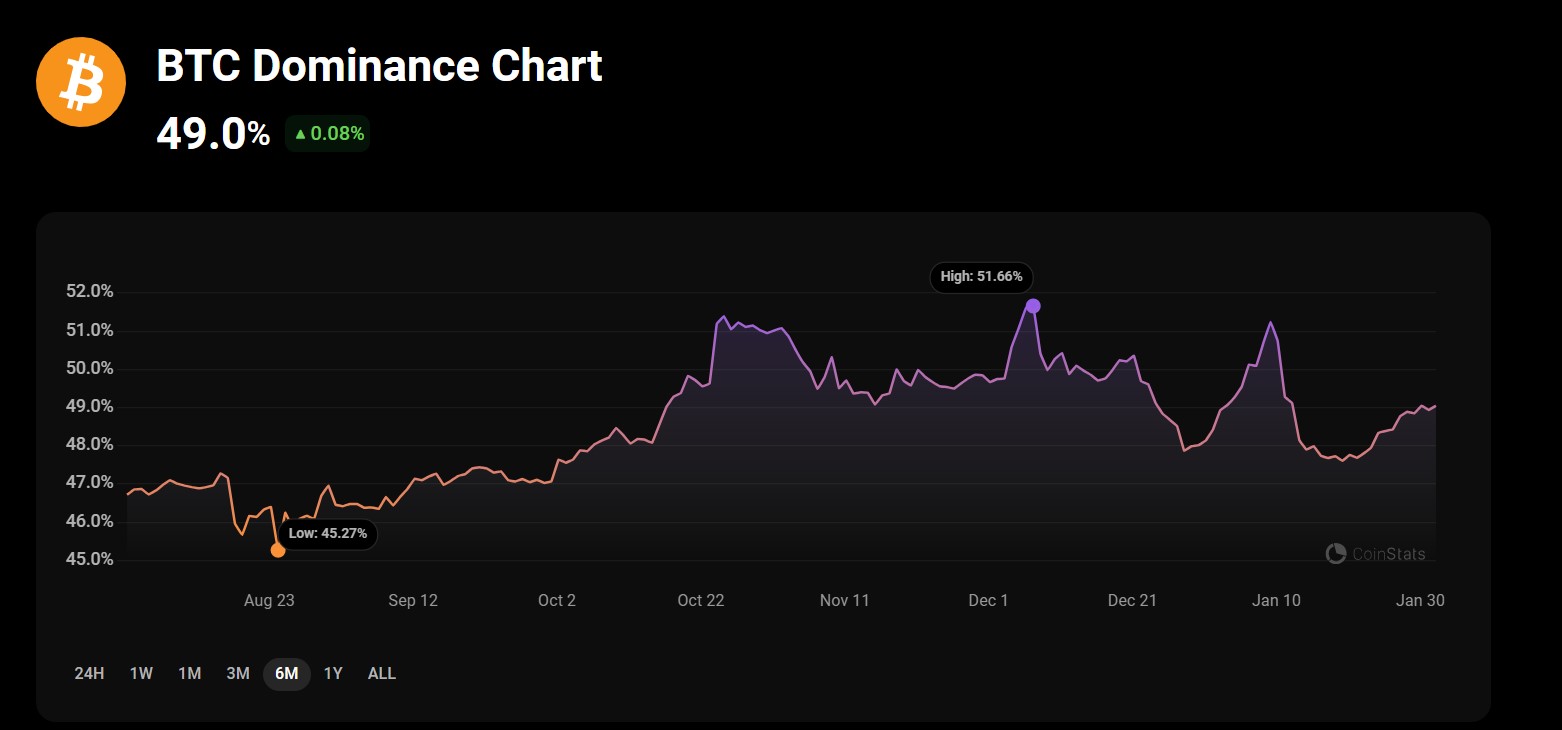Click the active 6M range button
1562x730 pixels.
tap(287, 674)
